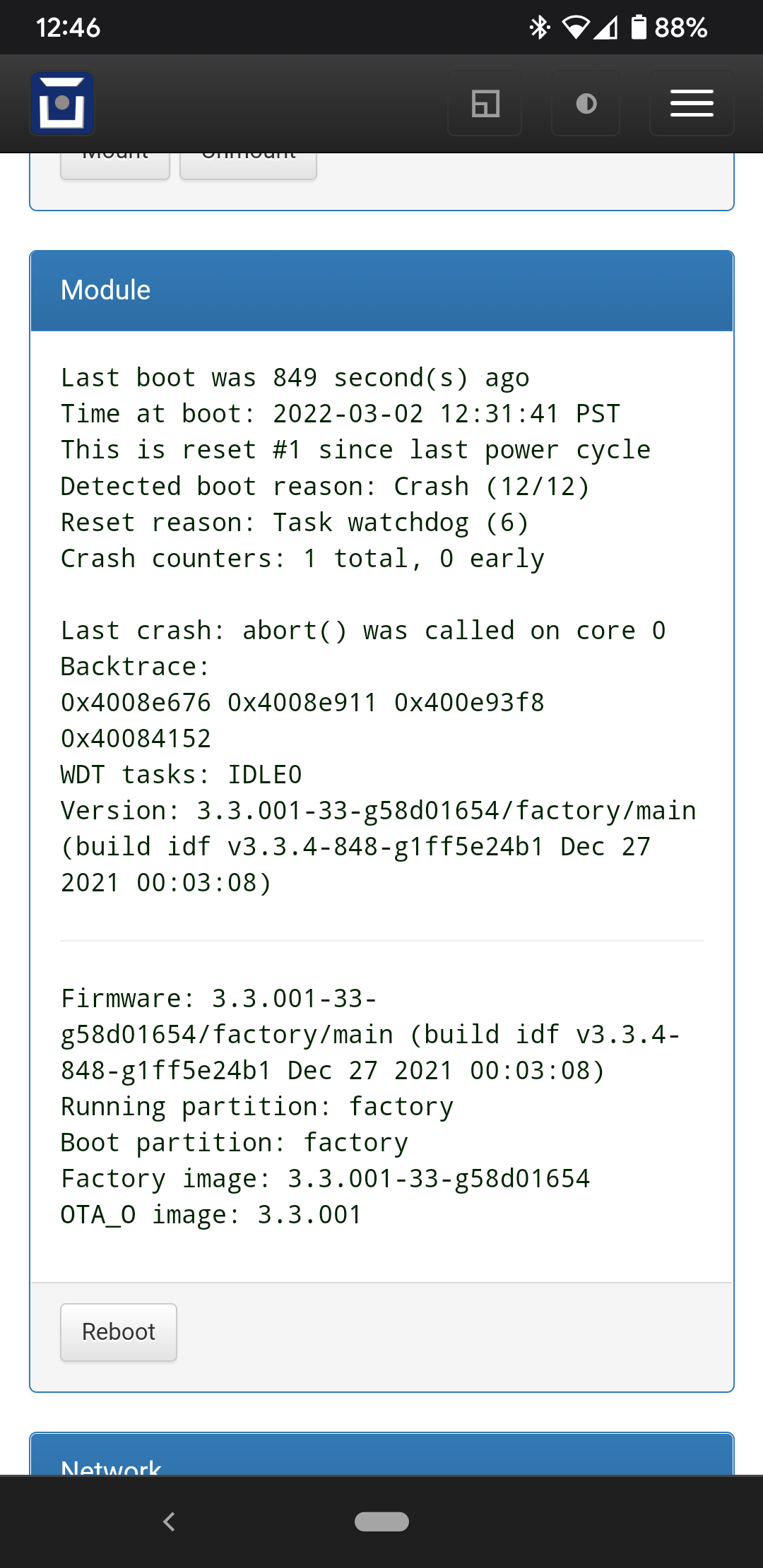
Task: Click the "Running partition: factory" line
Action: [257, 1107]
